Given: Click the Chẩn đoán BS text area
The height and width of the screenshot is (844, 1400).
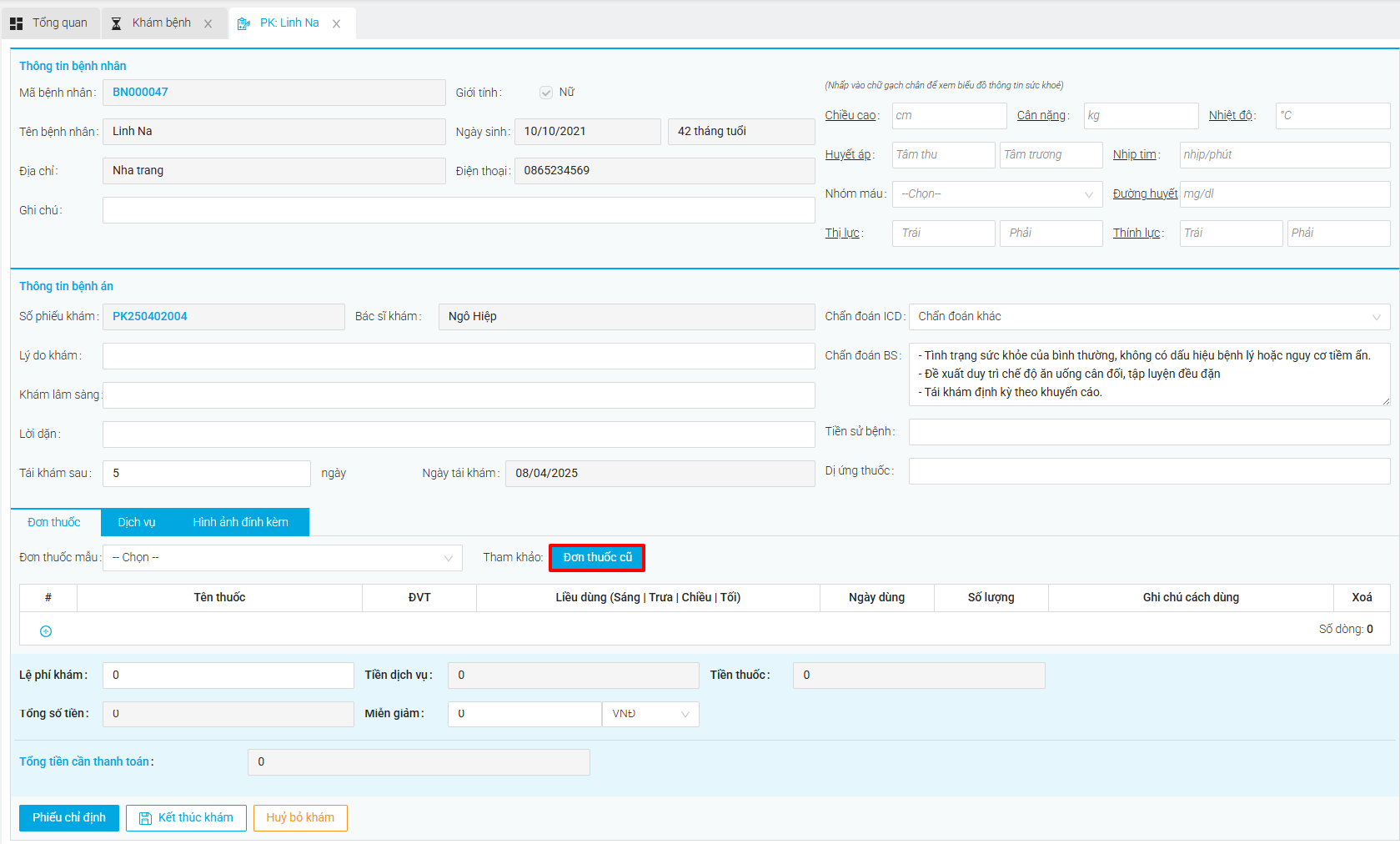Looking at the screenshot, I should click(1149, 374).
